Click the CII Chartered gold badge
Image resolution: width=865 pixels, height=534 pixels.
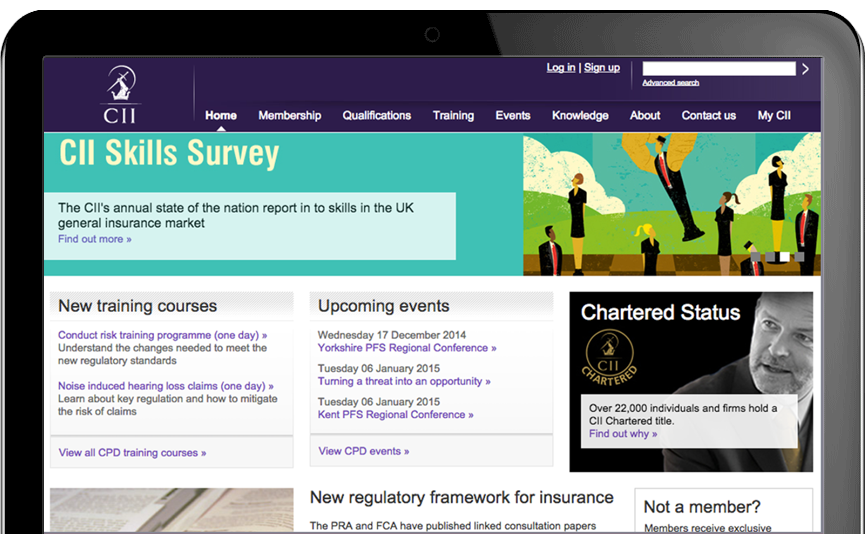coord(609,359)
